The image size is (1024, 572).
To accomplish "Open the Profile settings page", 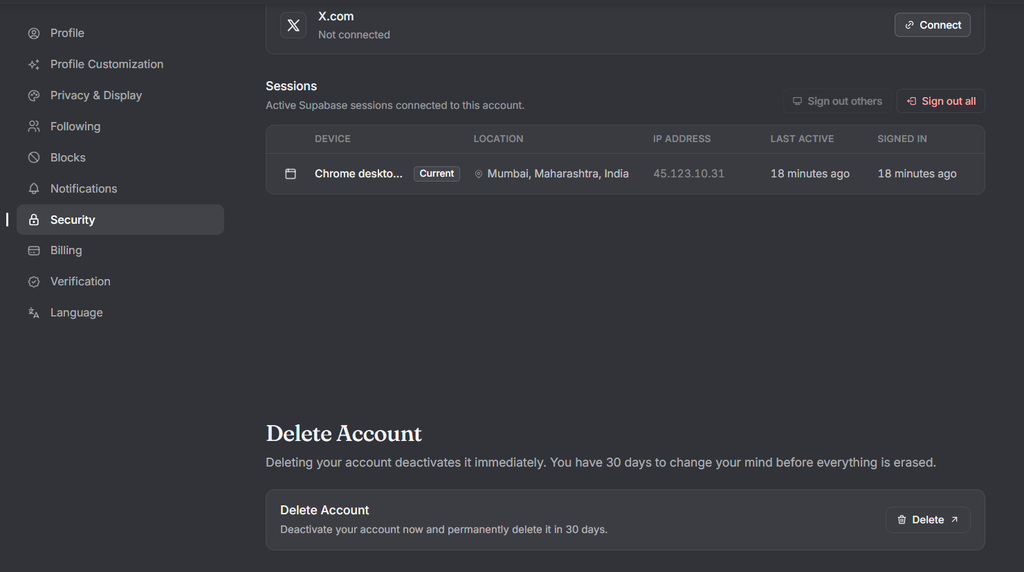I will tap(120, 33).
